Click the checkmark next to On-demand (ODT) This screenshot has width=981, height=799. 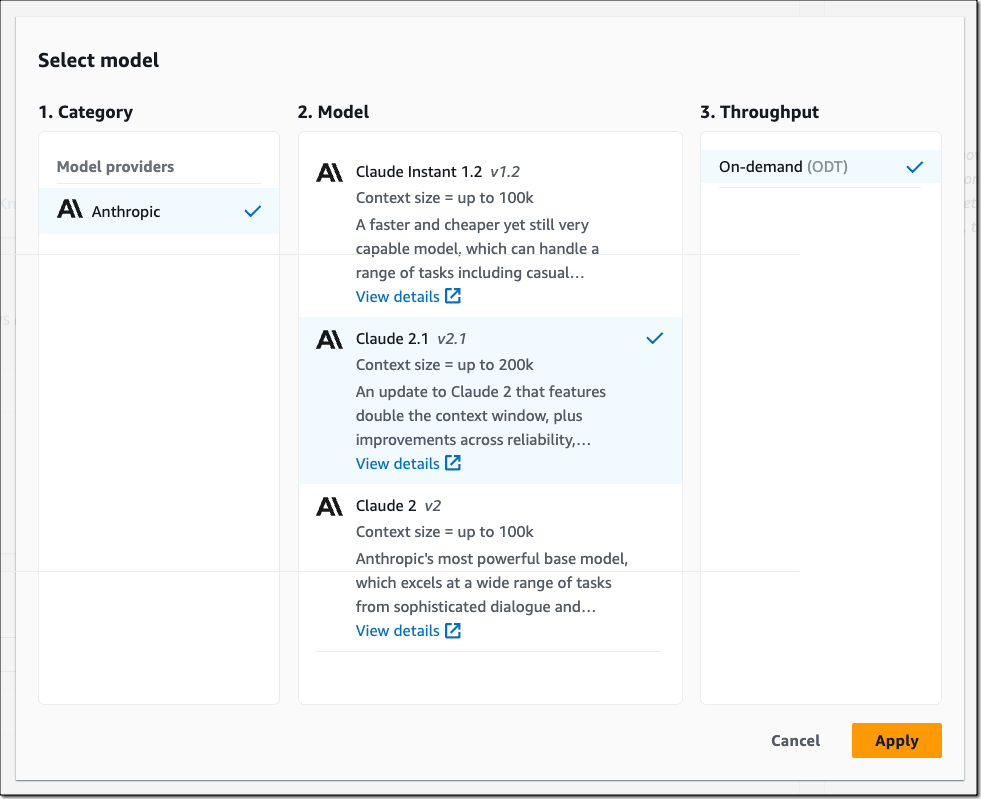[x=915, y=167]
